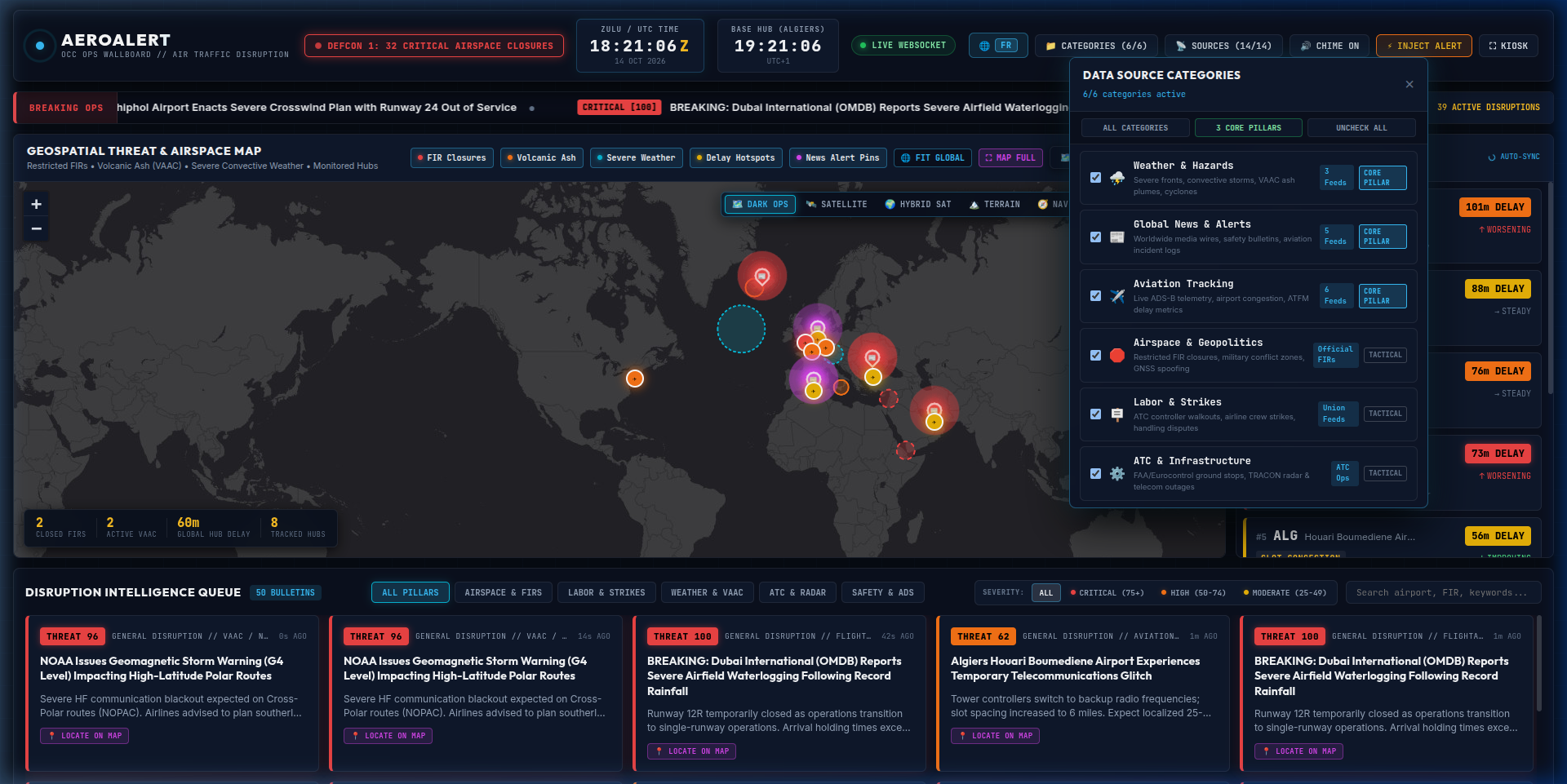
Task: Switch map to Hybrid Sat view
Action: [x=918, y=204]
